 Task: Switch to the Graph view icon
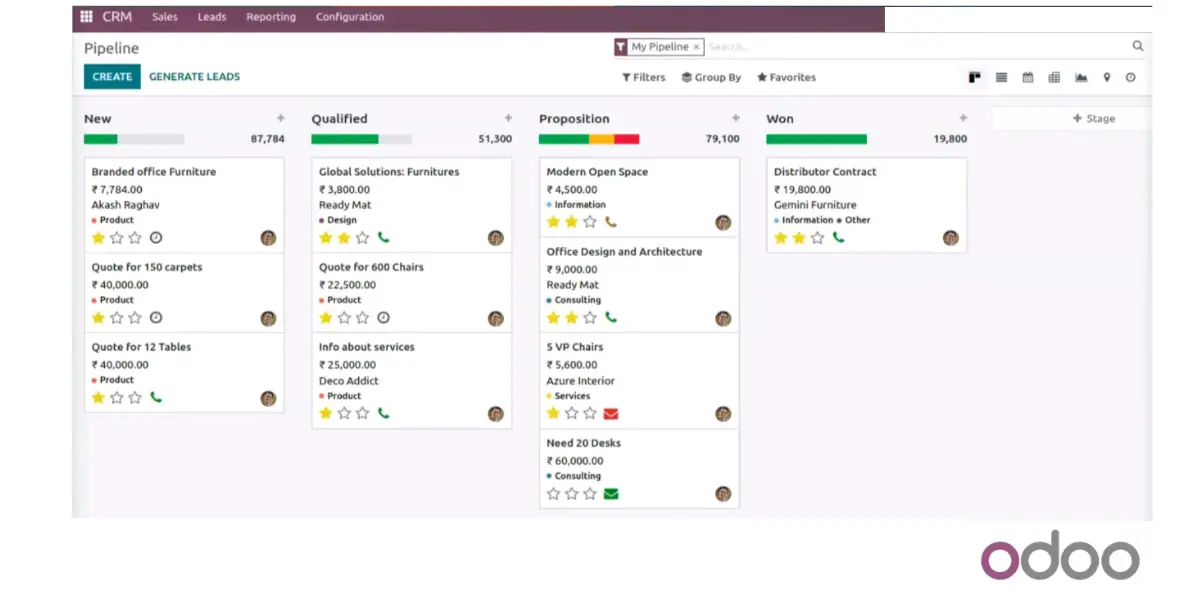tap(1081, 77)
